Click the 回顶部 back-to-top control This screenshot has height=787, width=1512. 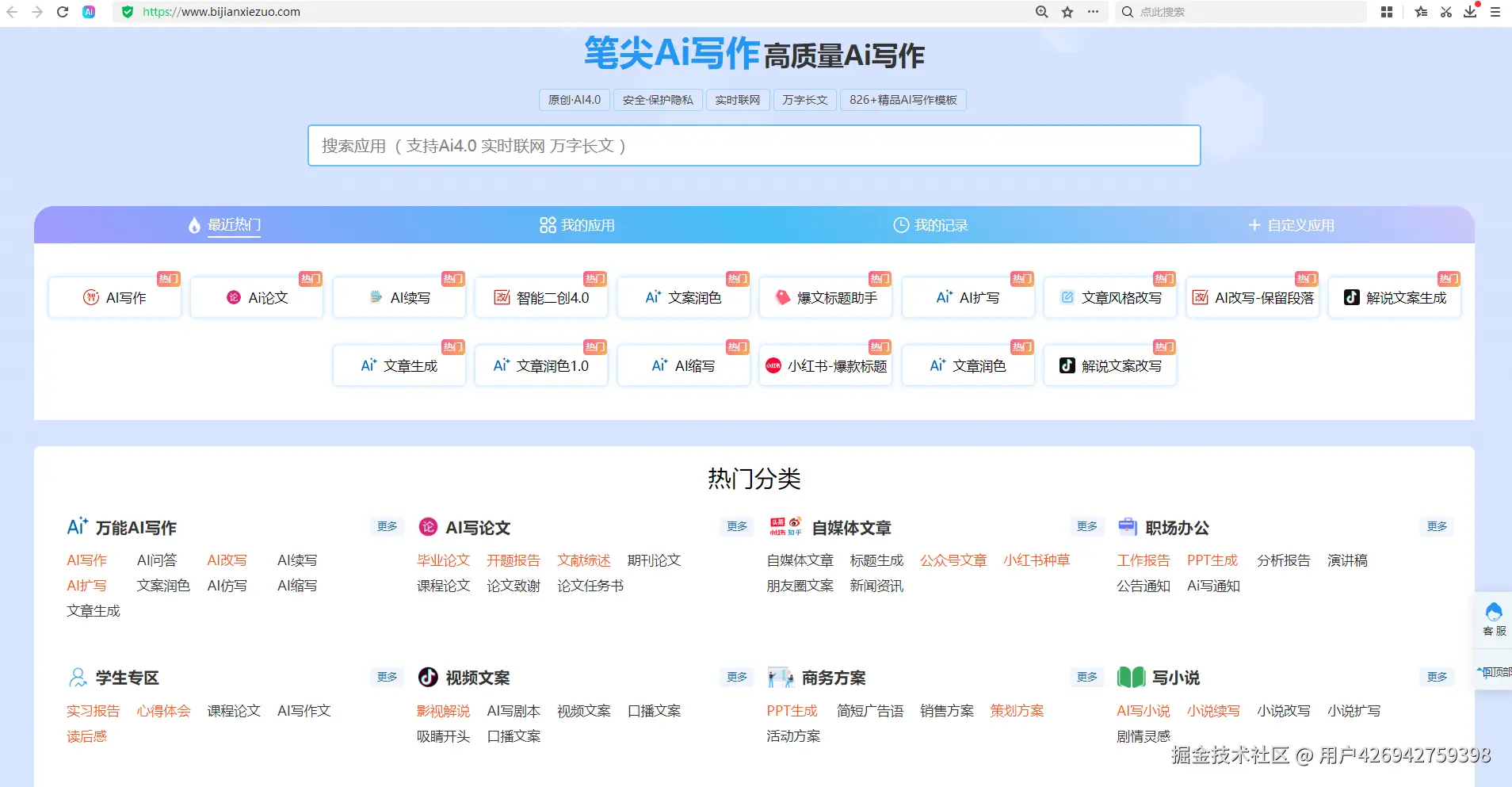[x=1494, y=672]
